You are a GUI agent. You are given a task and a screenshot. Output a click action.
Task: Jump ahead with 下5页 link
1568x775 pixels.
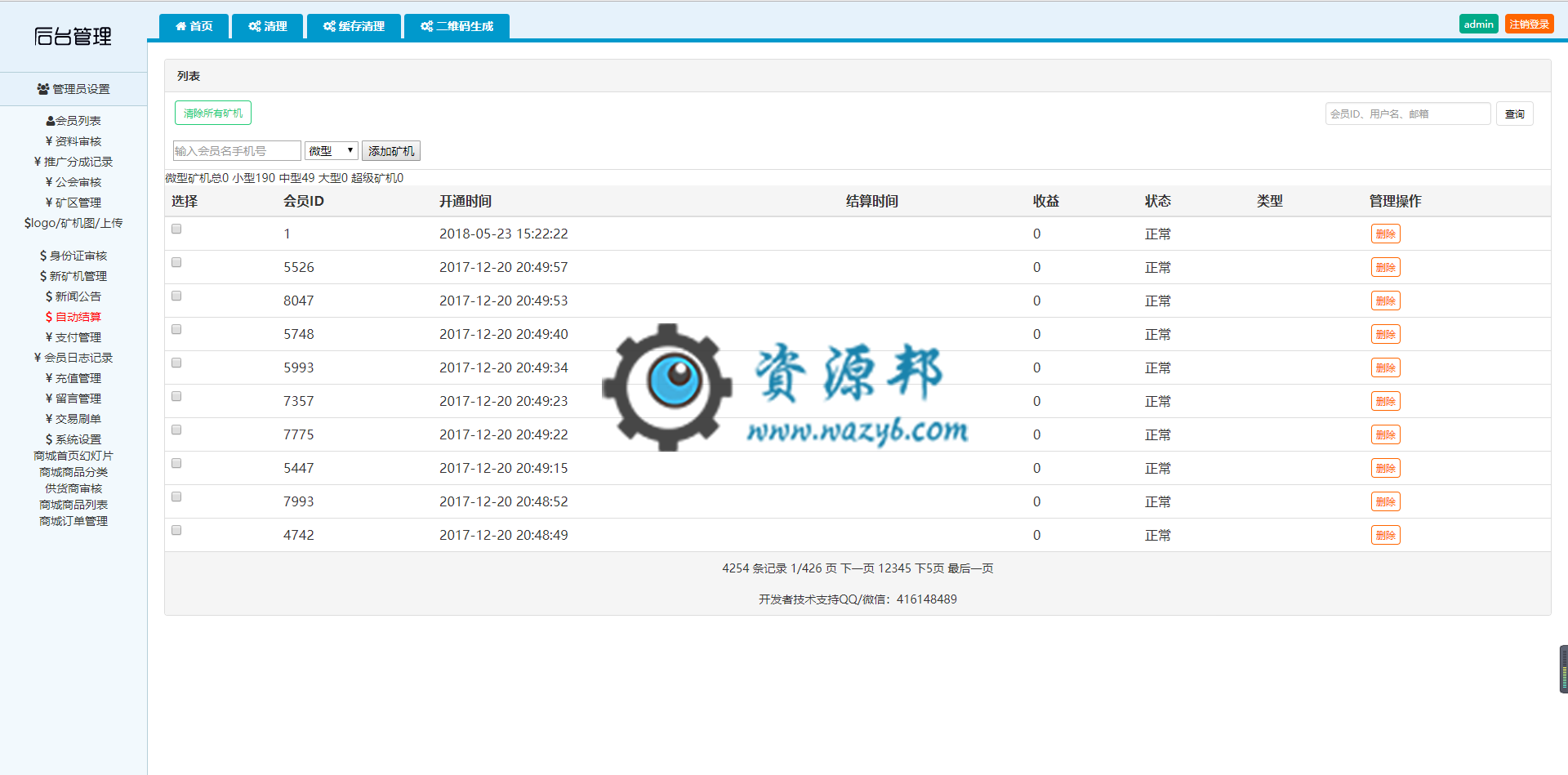(929, 568)
